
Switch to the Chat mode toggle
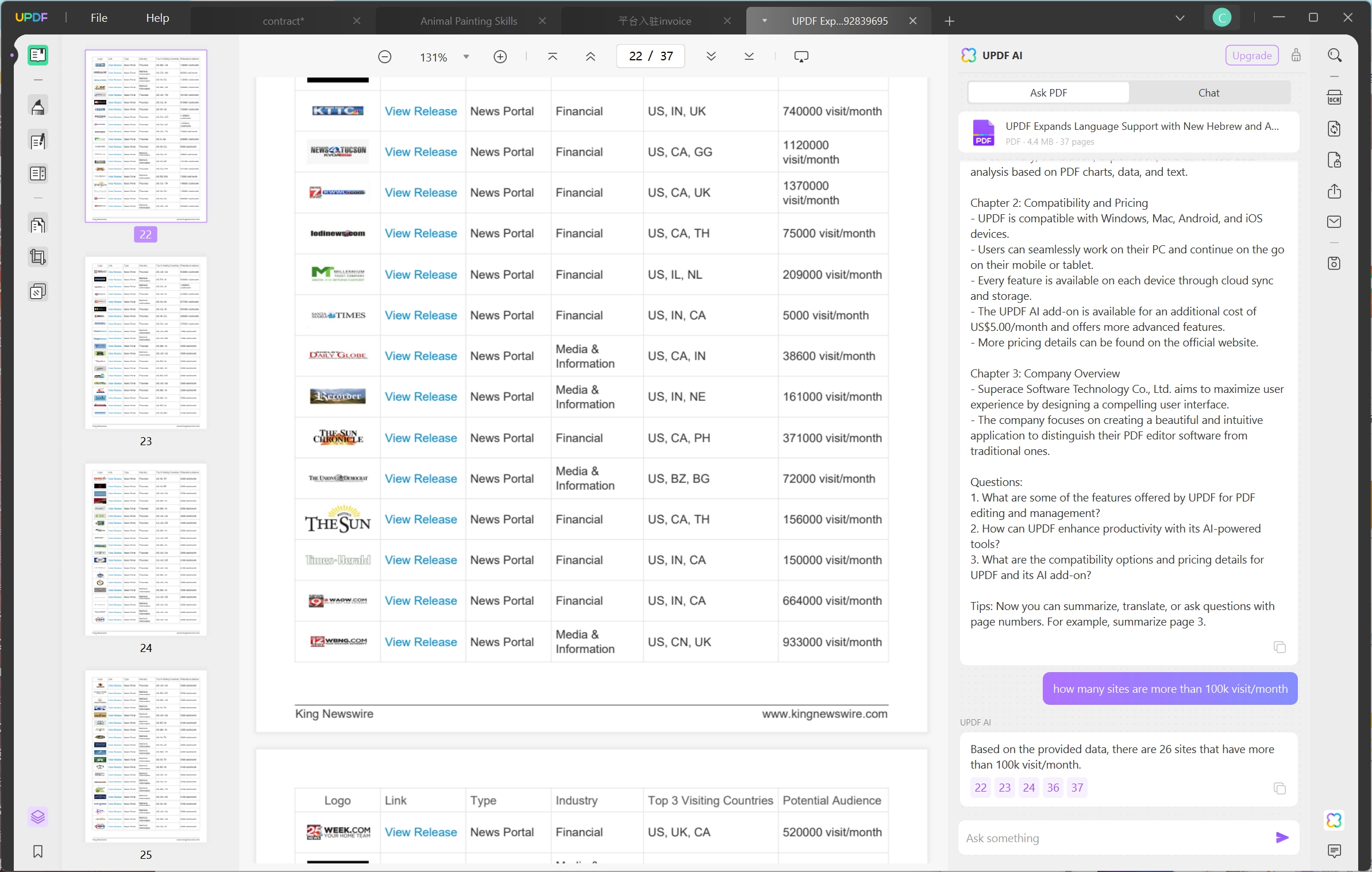pyautogui.click(x=1208, y=92)
